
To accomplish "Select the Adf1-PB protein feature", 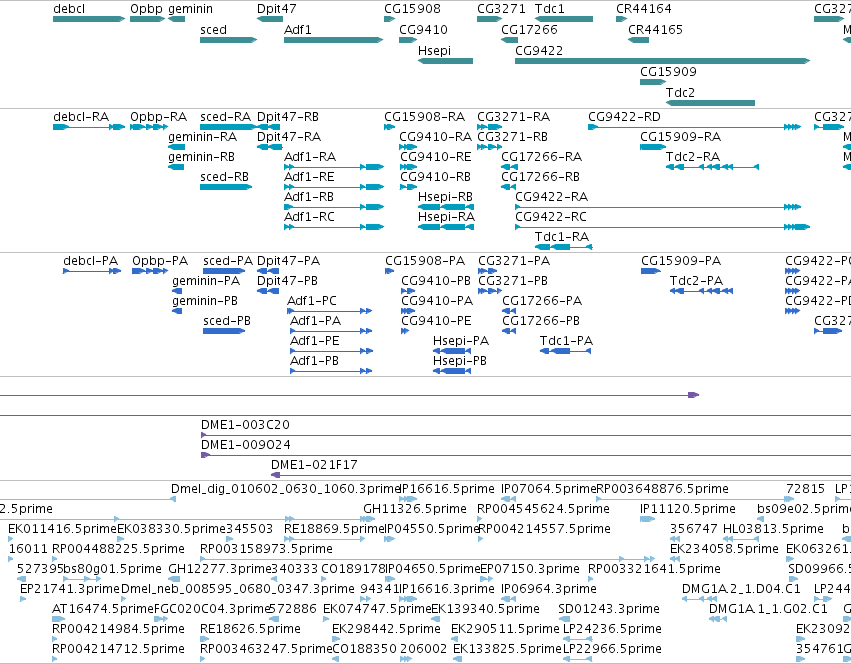I will click(331, 371).
